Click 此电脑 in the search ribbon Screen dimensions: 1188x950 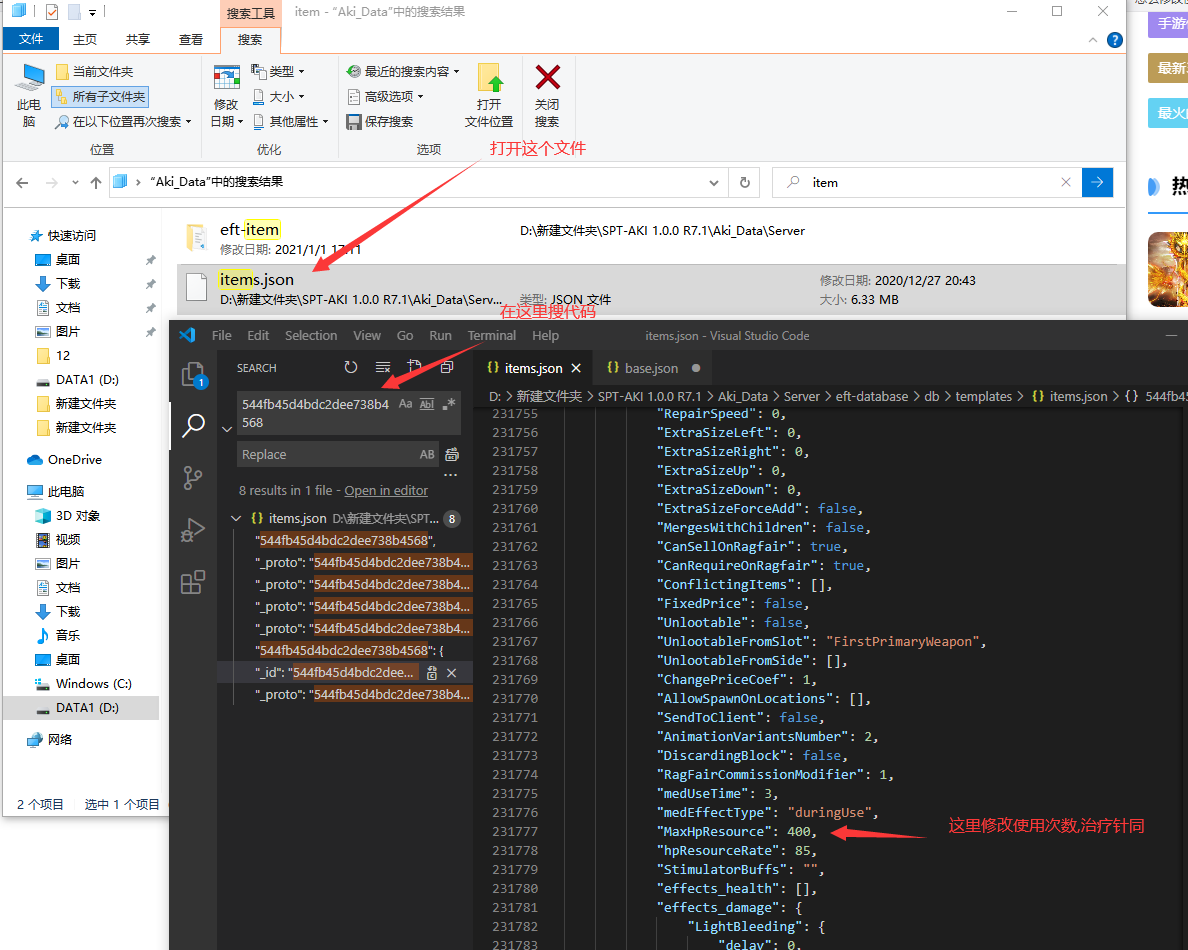click(30, 96)
